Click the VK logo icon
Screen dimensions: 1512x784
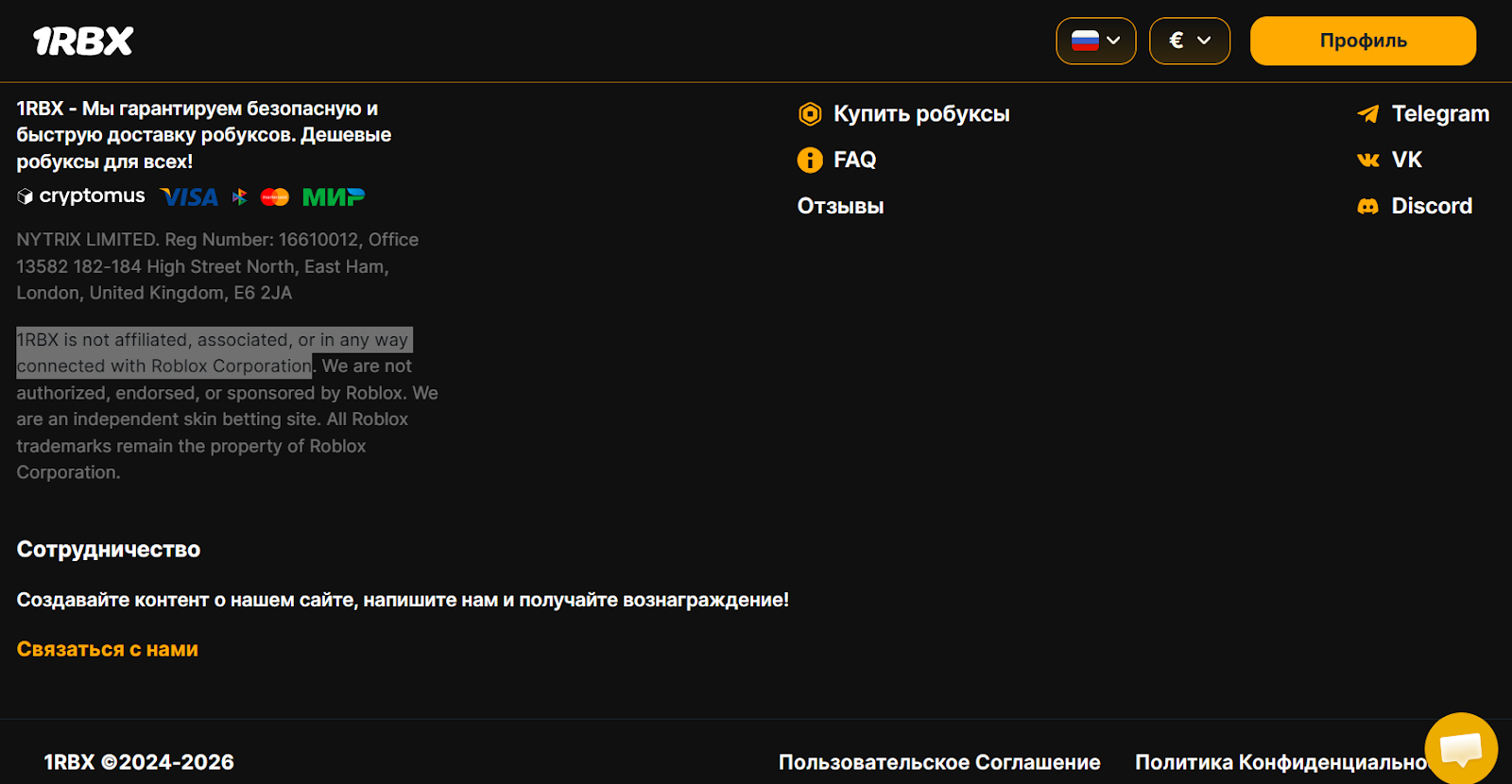point(1368,160)
